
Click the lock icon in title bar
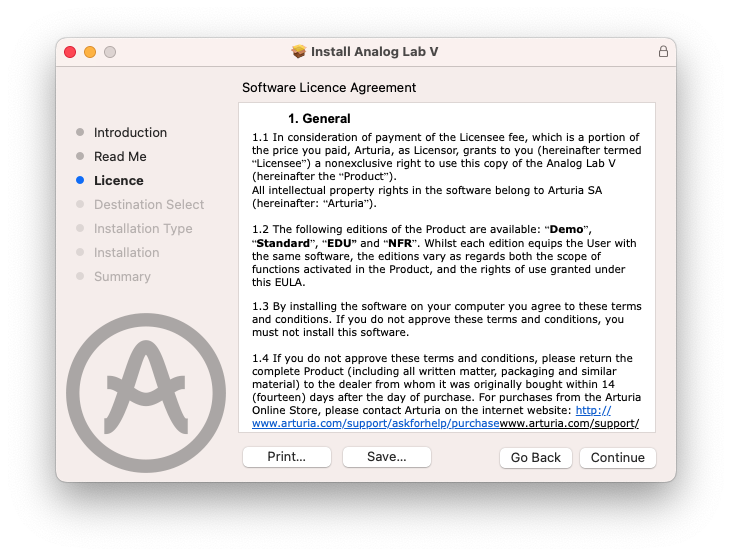(x=663, y=51)
